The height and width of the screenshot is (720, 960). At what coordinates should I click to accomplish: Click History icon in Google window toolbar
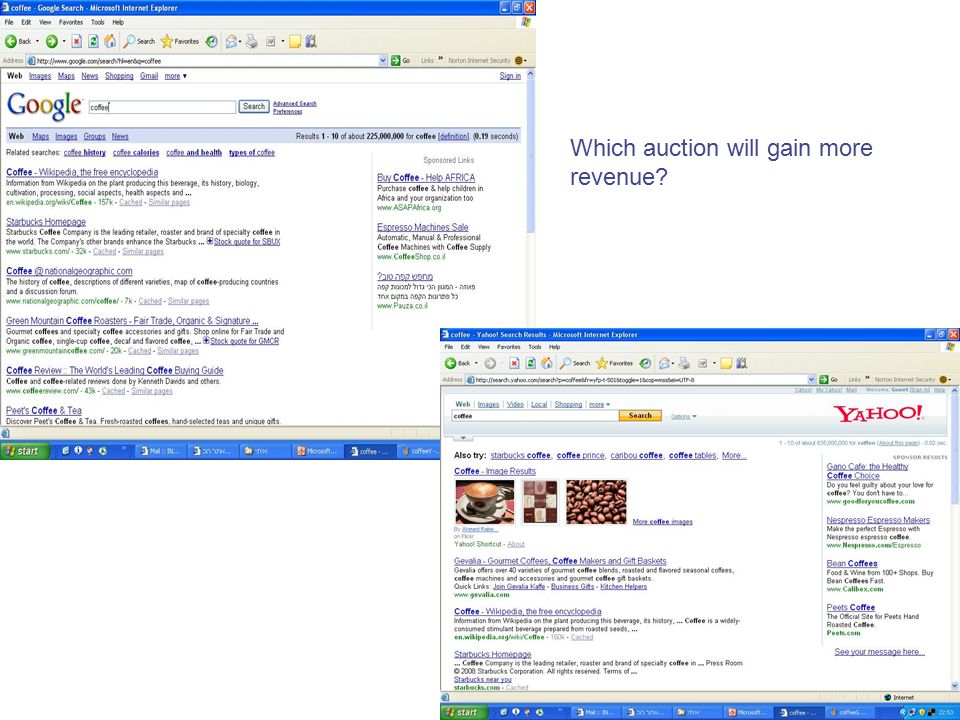pos(211,41)
